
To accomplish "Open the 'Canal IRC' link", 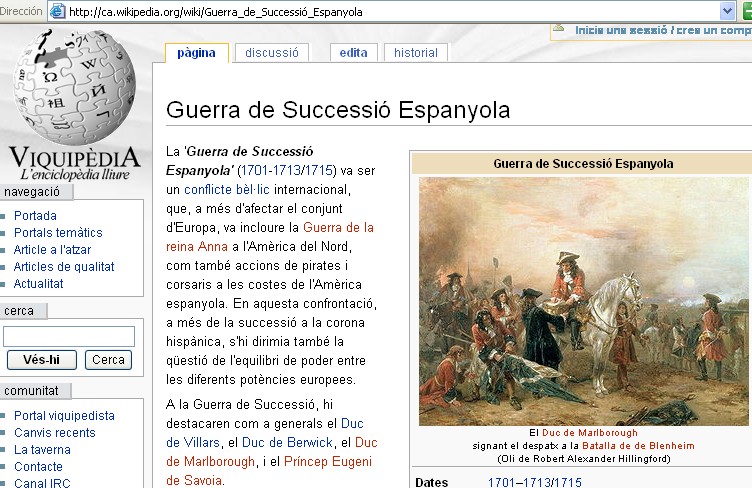I will (42, 483).
